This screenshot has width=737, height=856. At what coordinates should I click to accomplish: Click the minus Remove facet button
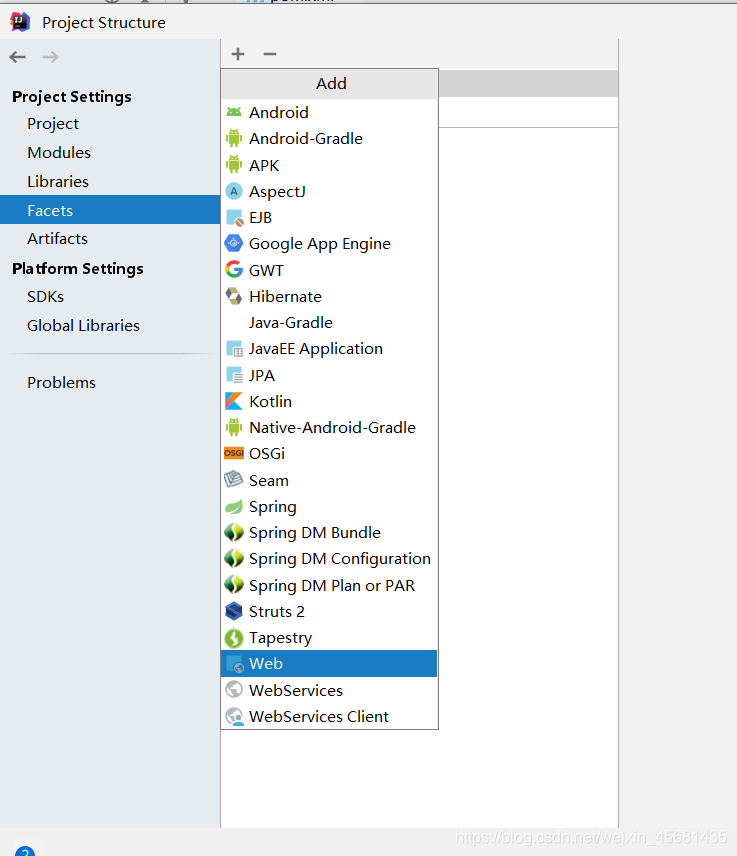pos(270,54)
